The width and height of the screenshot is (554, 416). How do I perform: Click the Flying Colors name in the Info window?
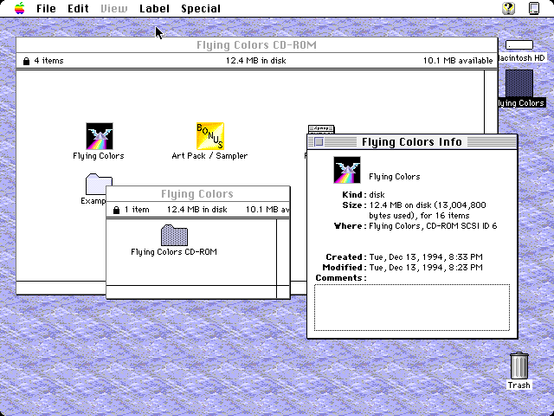pos(394,177)
